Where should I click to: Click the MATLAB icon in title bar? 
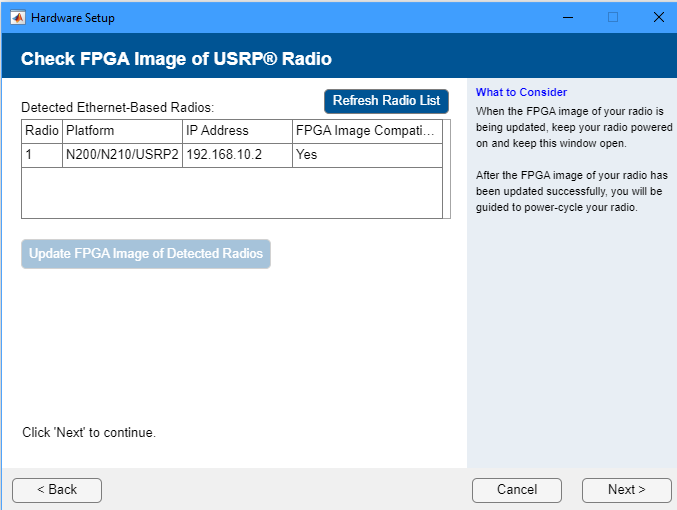coord(17,17)
